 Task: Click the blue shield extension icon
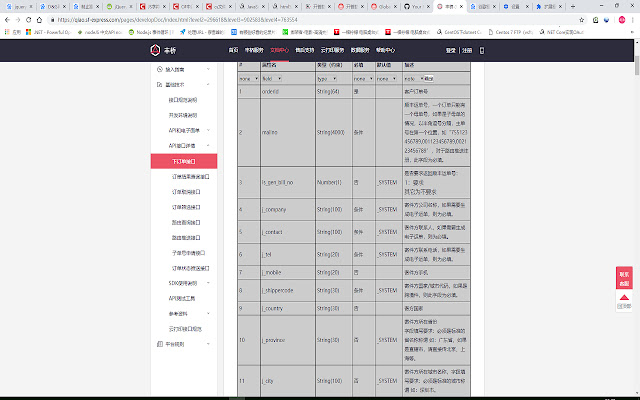tap(607, 20)
